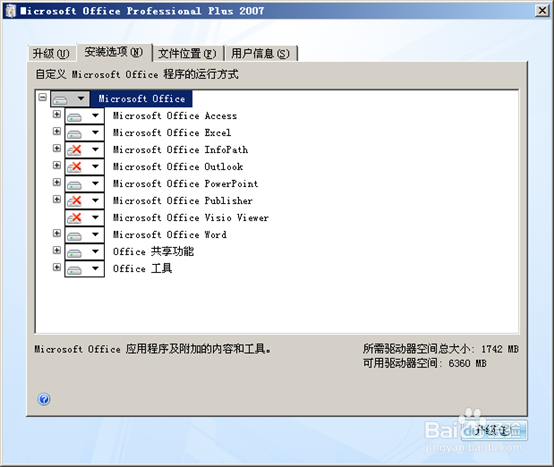Close the Office 2007 setup window
Screen dimensions: 554x467
point(542,11)
